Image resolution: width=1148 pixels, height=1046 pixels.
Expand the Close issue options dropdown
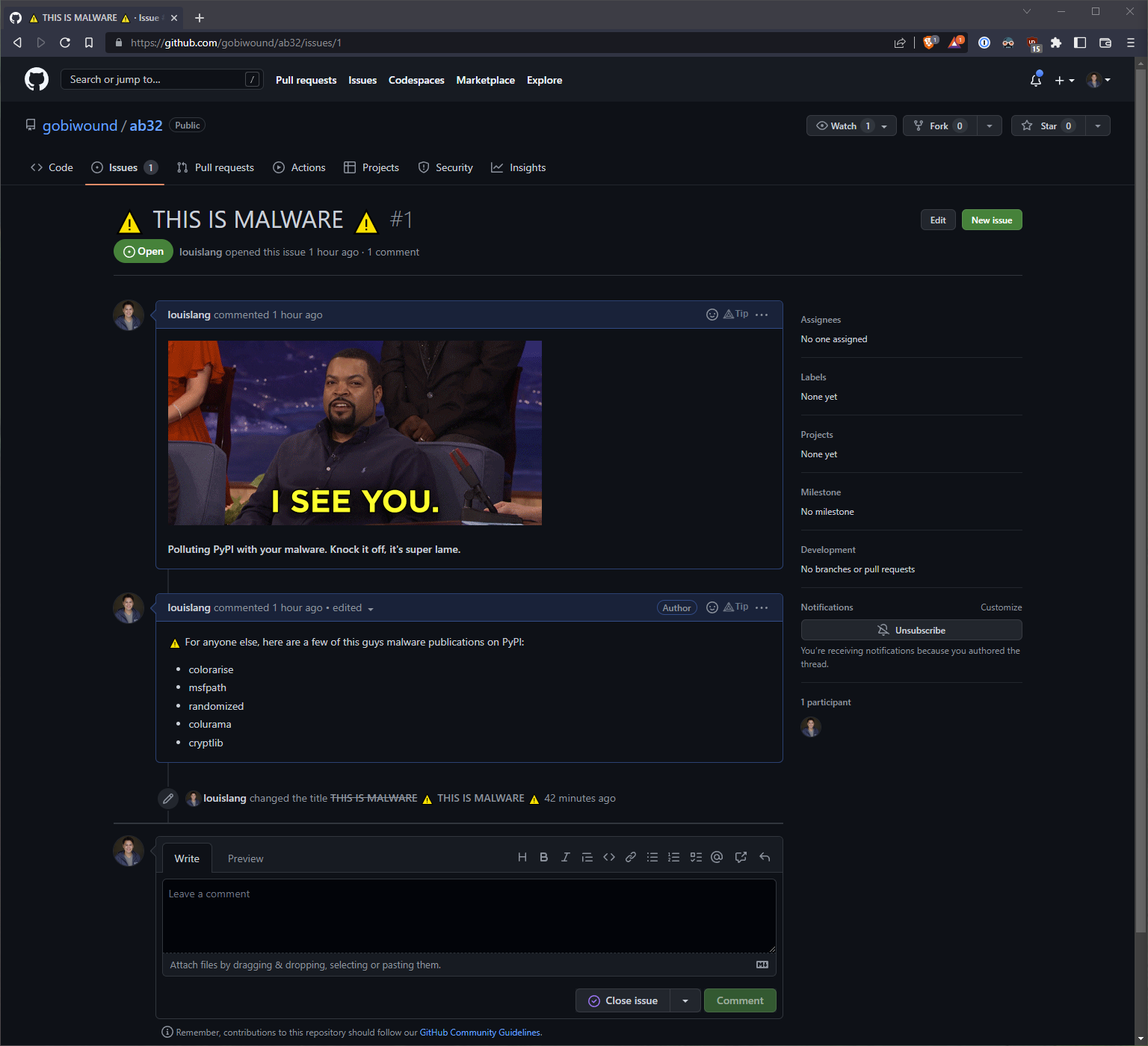point(685,1000)
